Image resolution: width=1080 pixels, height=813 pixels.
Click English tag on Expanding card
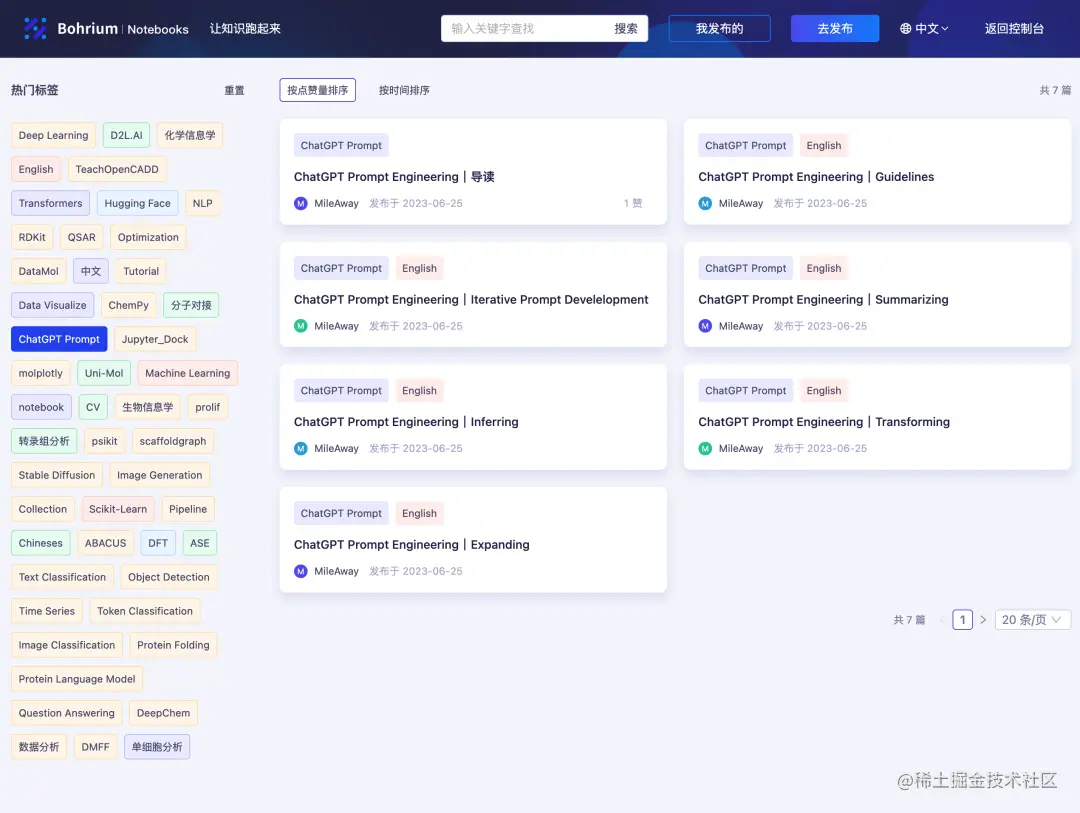pyautogui.click(x=419, y=513)
